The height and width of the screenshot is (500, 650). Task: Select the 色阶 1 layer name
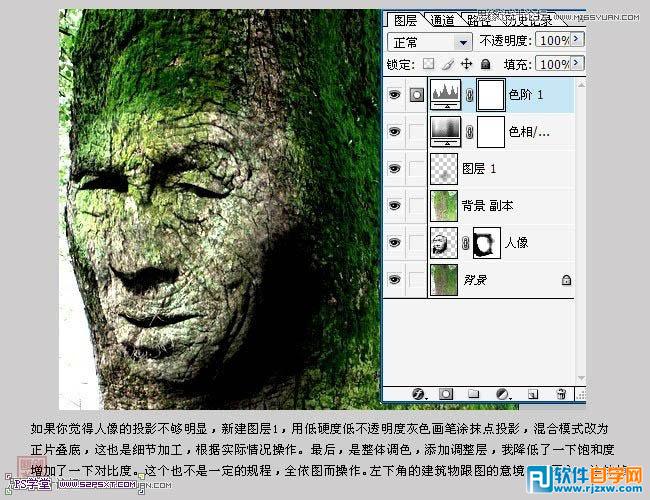click(526, 95)
